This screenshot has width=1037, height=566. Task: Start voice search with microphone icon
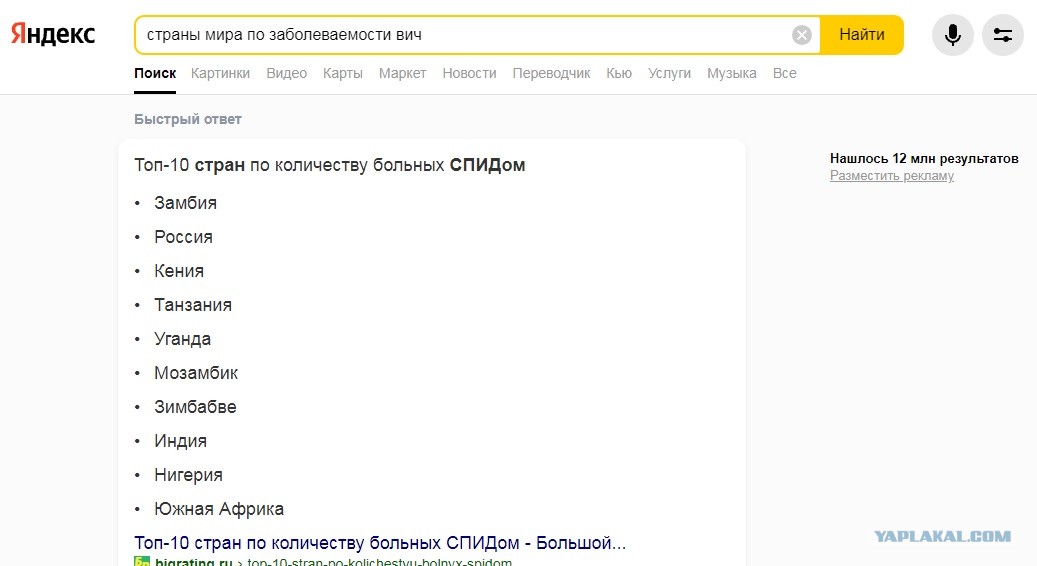coord(952,35)
